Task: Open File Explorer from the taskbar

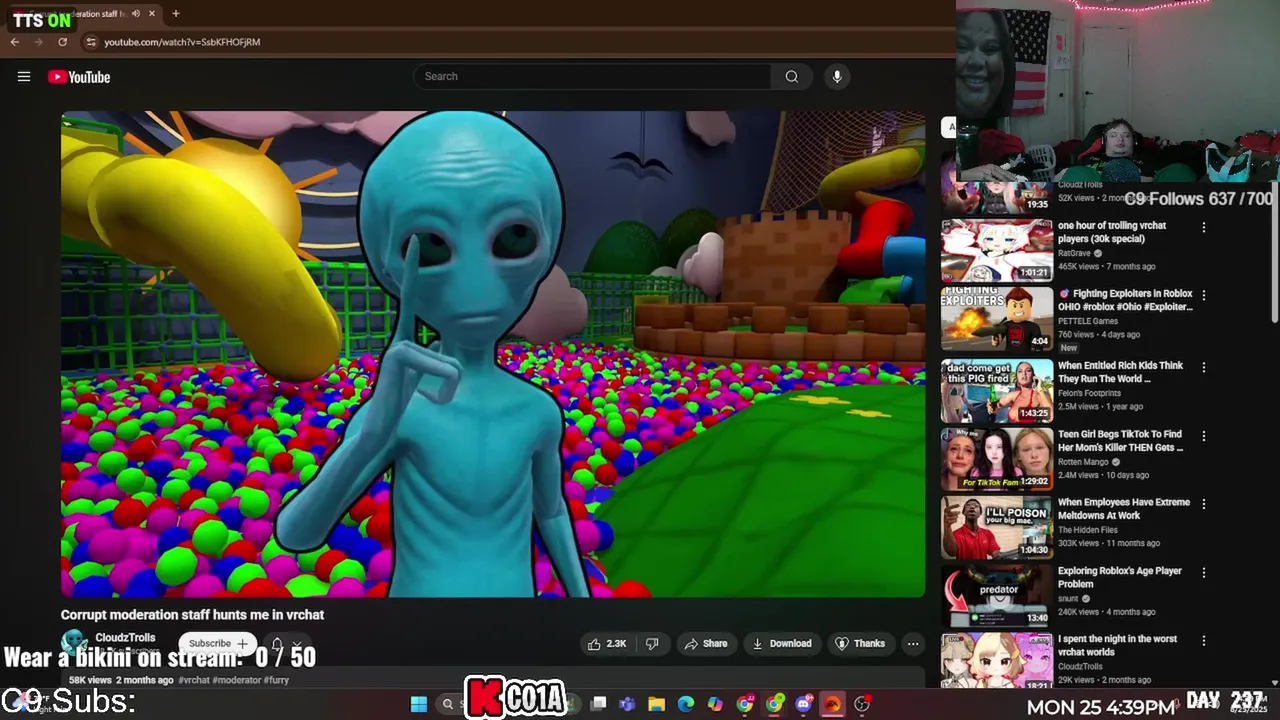Action: click(656, 704)
